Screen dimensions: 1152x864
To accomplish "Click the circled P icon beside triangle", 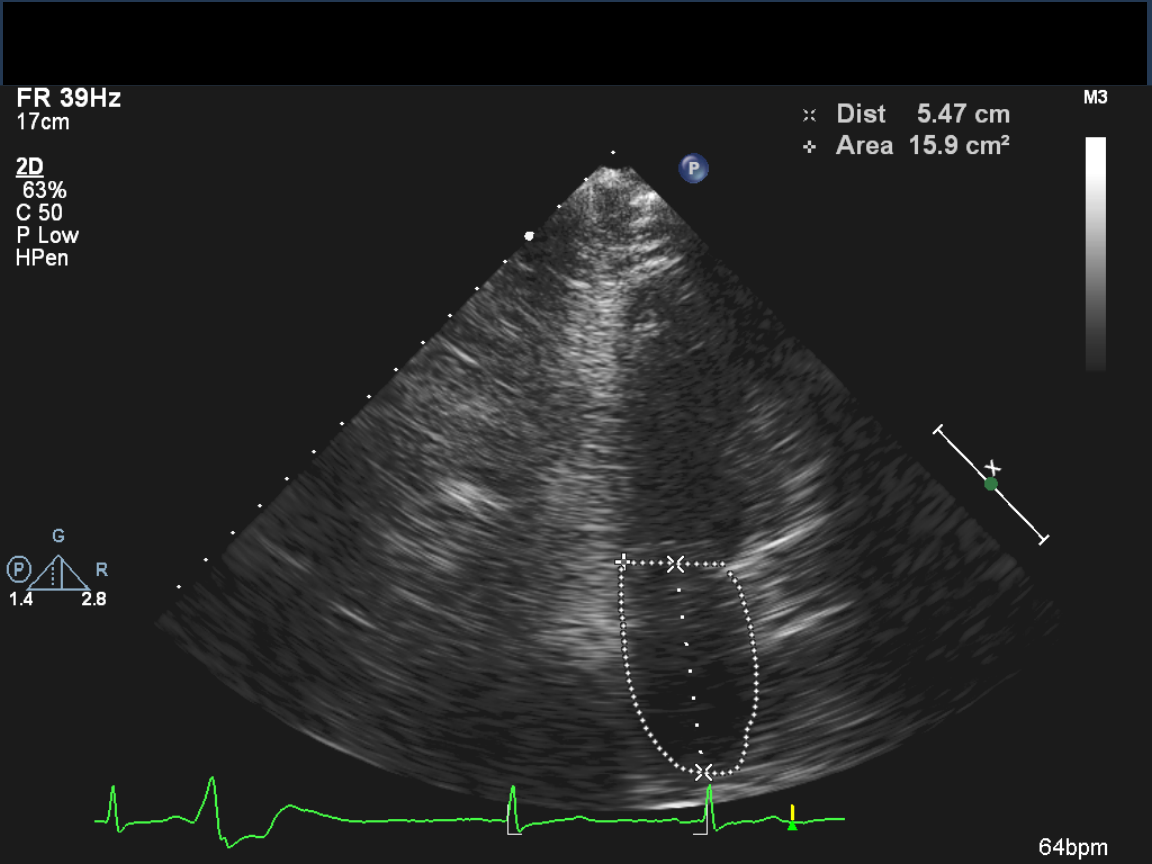I will pos(19,570).
